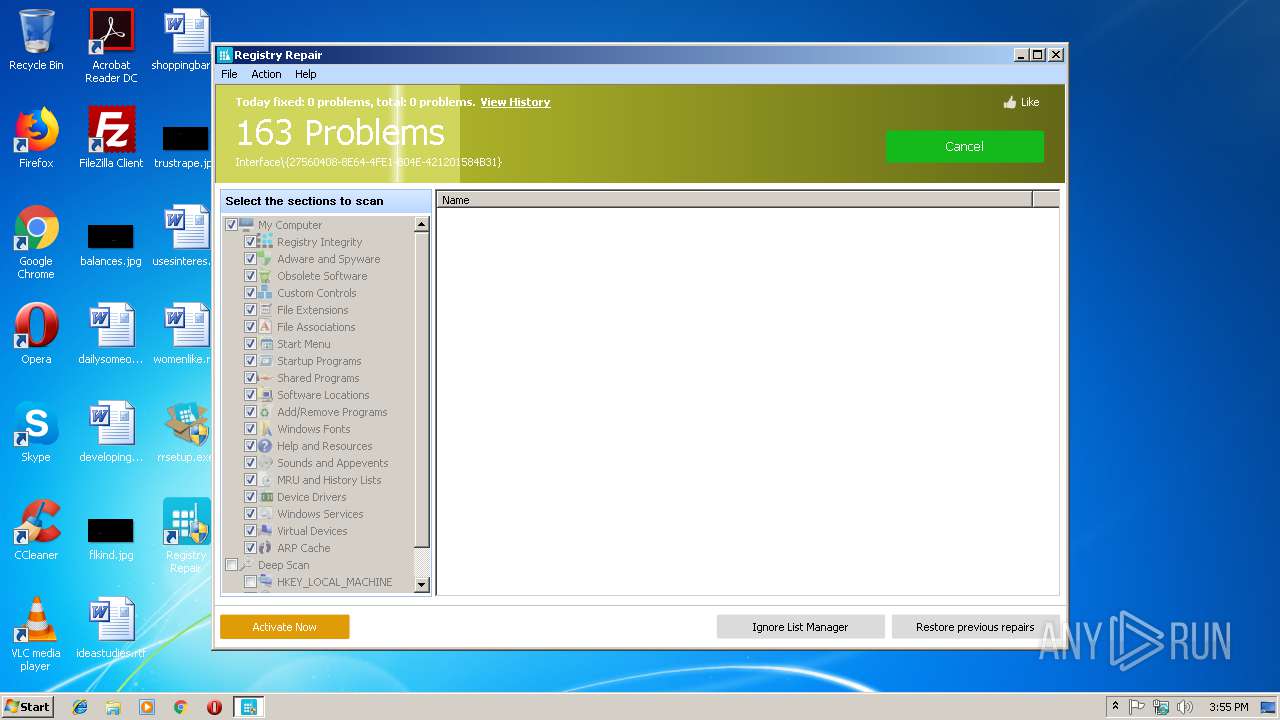Screen dimensions: 1280x720
Task: Select the Device Drivers tree row
Action: point(312,497)
